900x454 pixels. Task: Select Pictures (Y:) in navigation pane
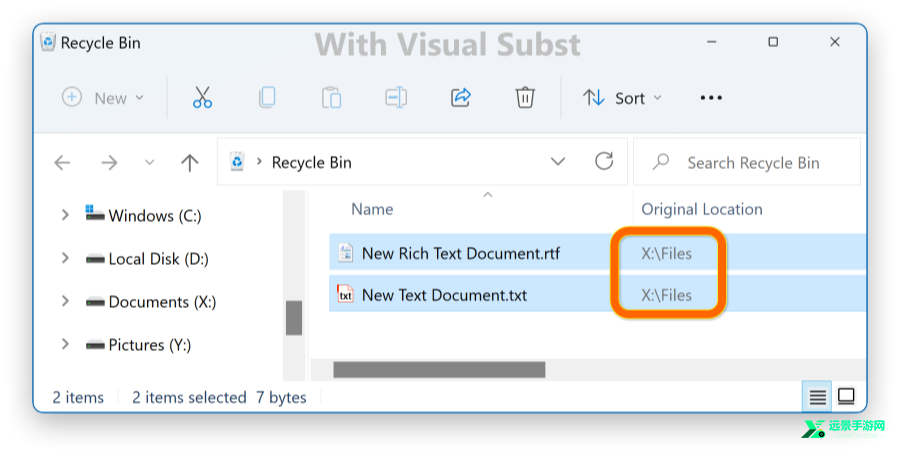[150, 345]
